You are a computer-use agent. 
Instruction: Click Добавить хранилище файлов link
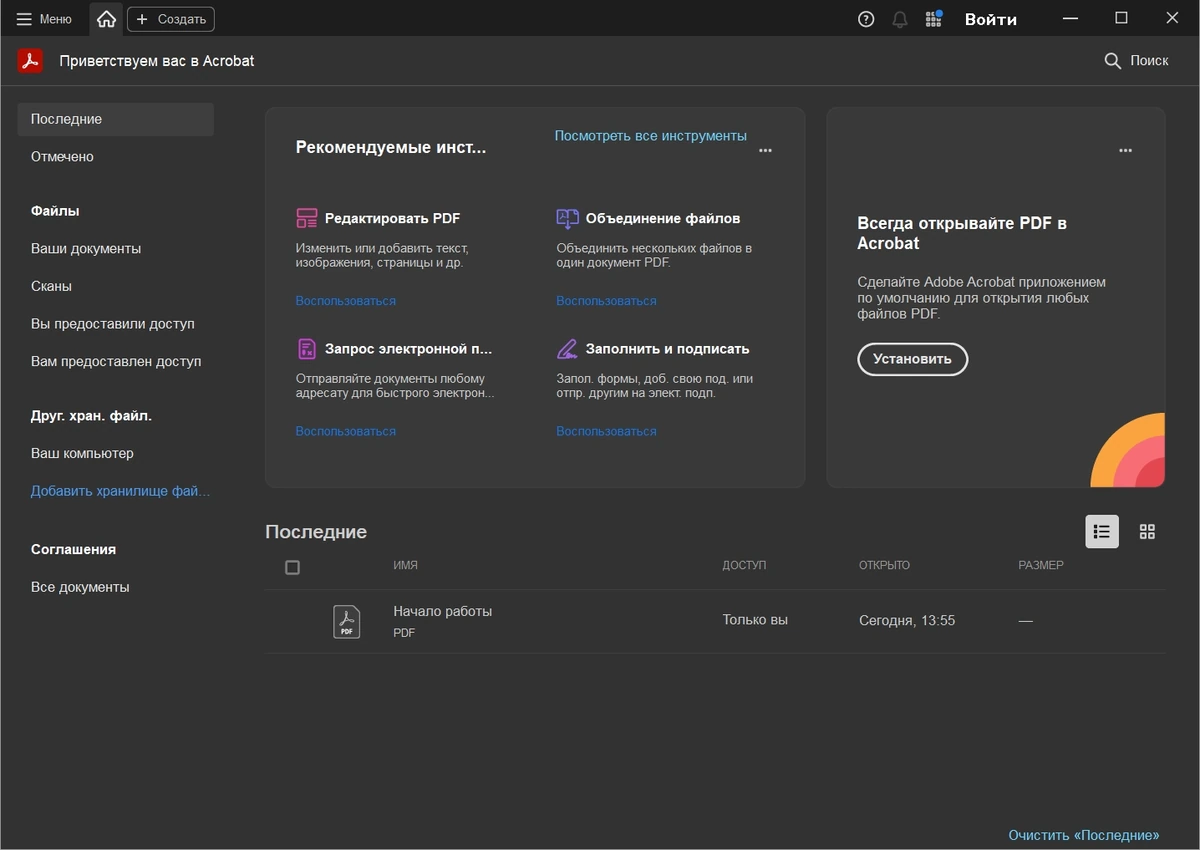[120, 491]
